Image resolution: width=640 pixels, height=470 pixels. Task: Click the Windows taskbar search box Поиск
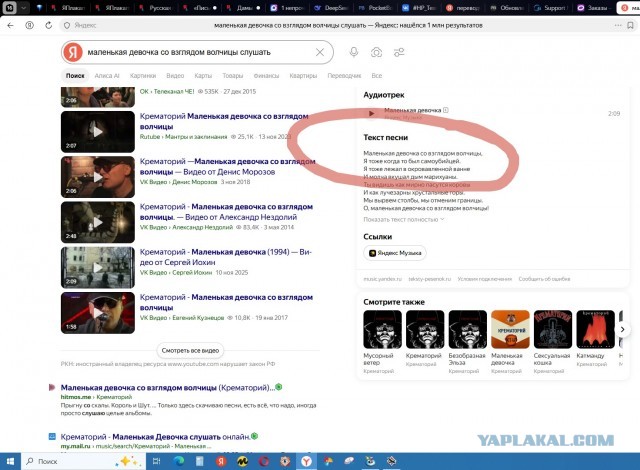[x=84, y=461]
